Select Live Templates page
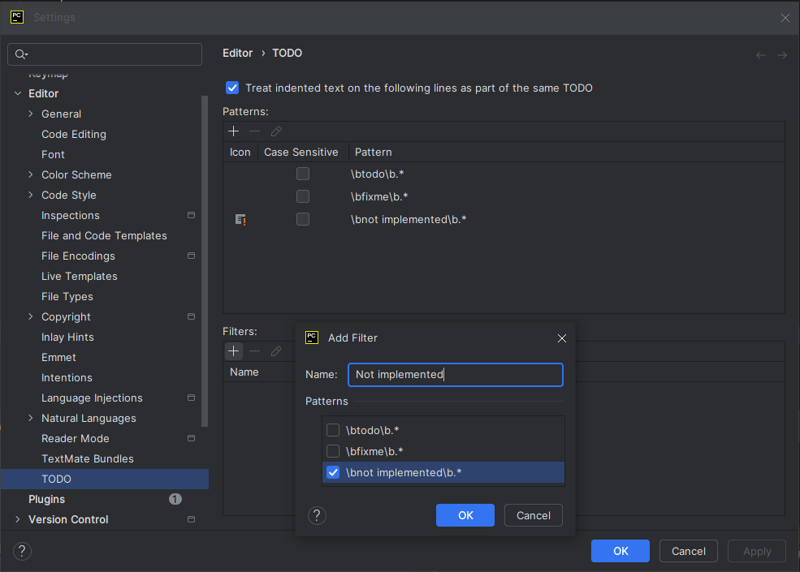Screen dimensions: 800x572 [80, 276]
